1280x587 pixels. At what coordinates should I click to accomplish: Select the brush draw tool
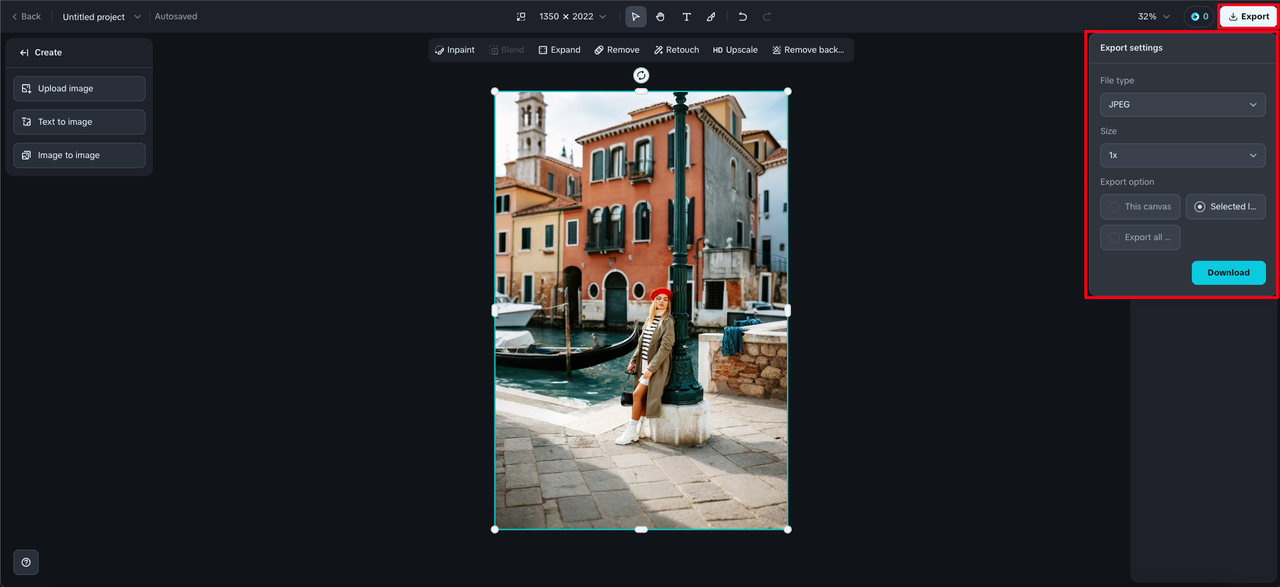711,17
